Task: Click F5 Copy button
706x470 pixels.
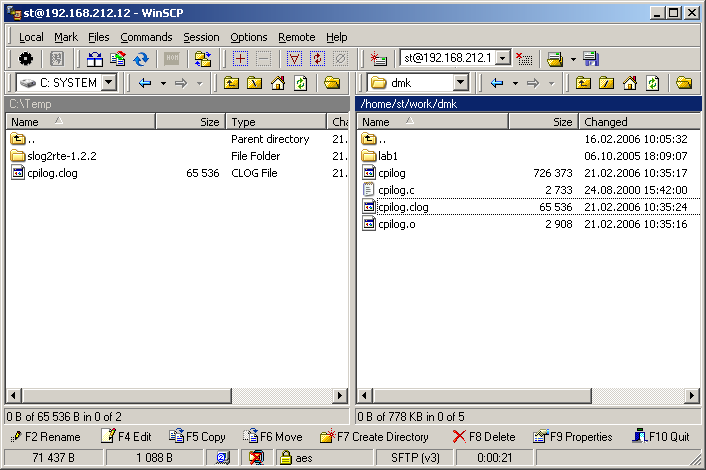Action: pyautogui.click(x=197, y=437)
